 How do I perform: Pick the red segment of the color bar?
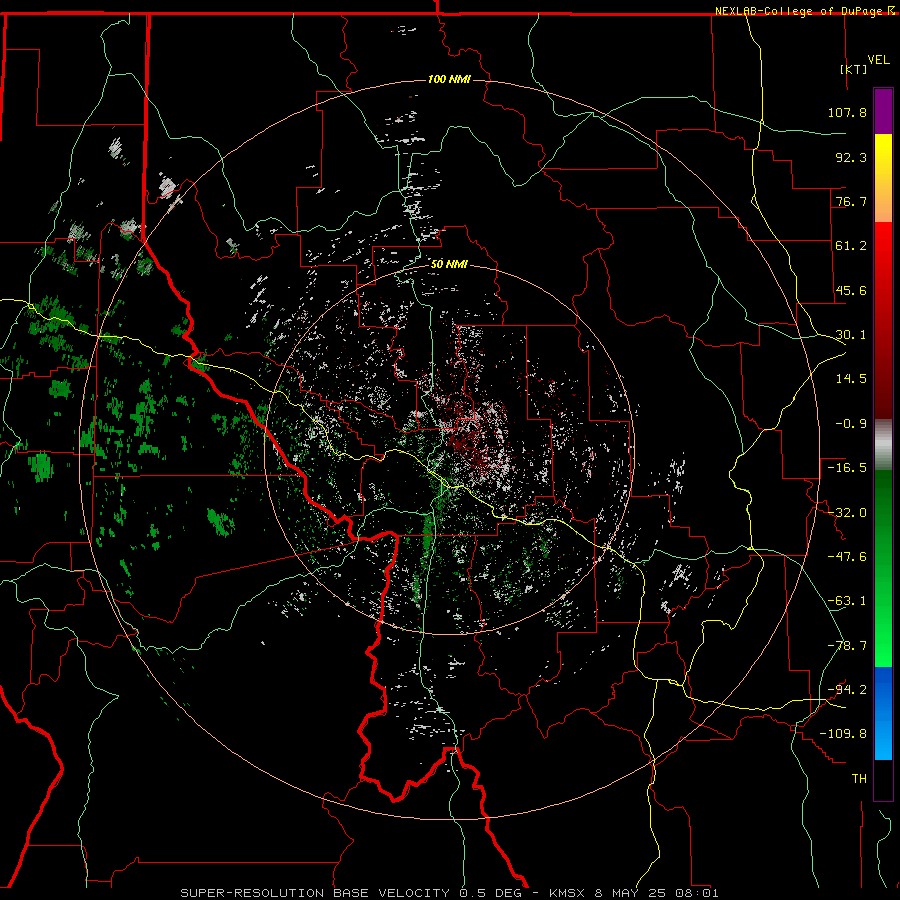click(883, 320)
